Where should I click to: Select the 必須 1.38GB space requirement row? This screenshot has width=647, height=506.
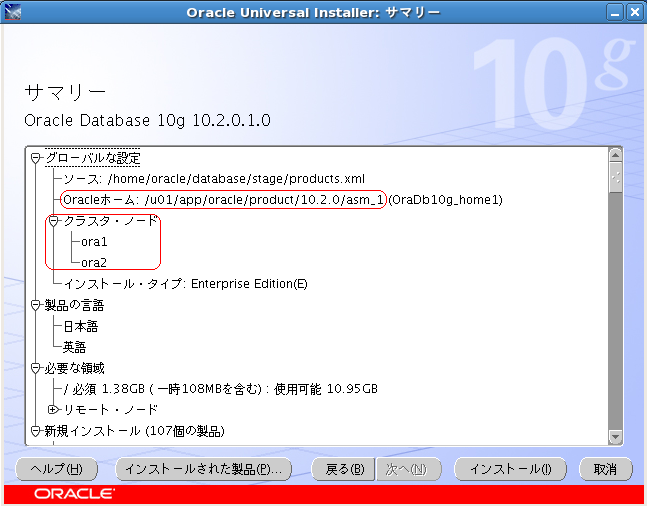coord(220,389)
